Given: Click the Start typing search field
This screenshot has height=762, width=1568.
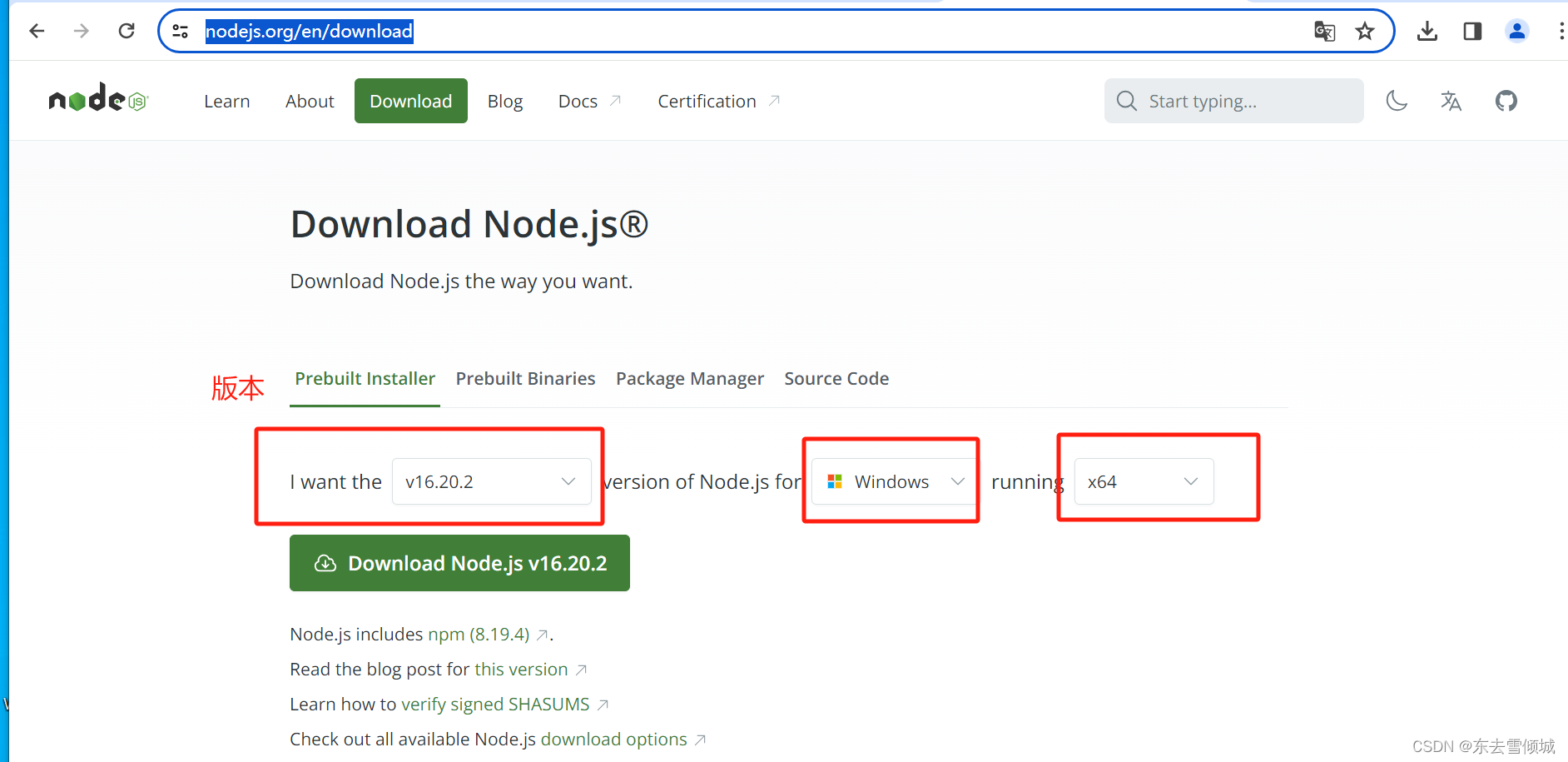Looking at the screenshot, I should point(1234,101).
